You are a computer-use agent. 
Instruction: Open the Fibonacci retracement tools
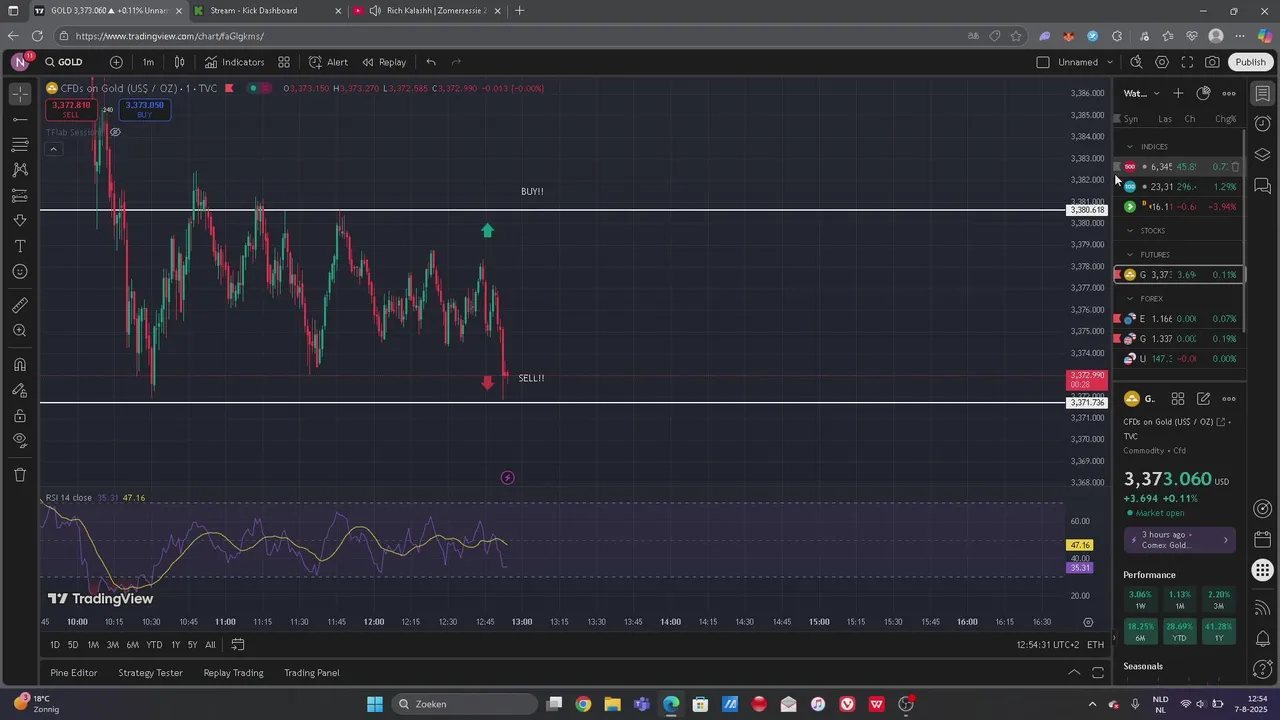(20, 145)
